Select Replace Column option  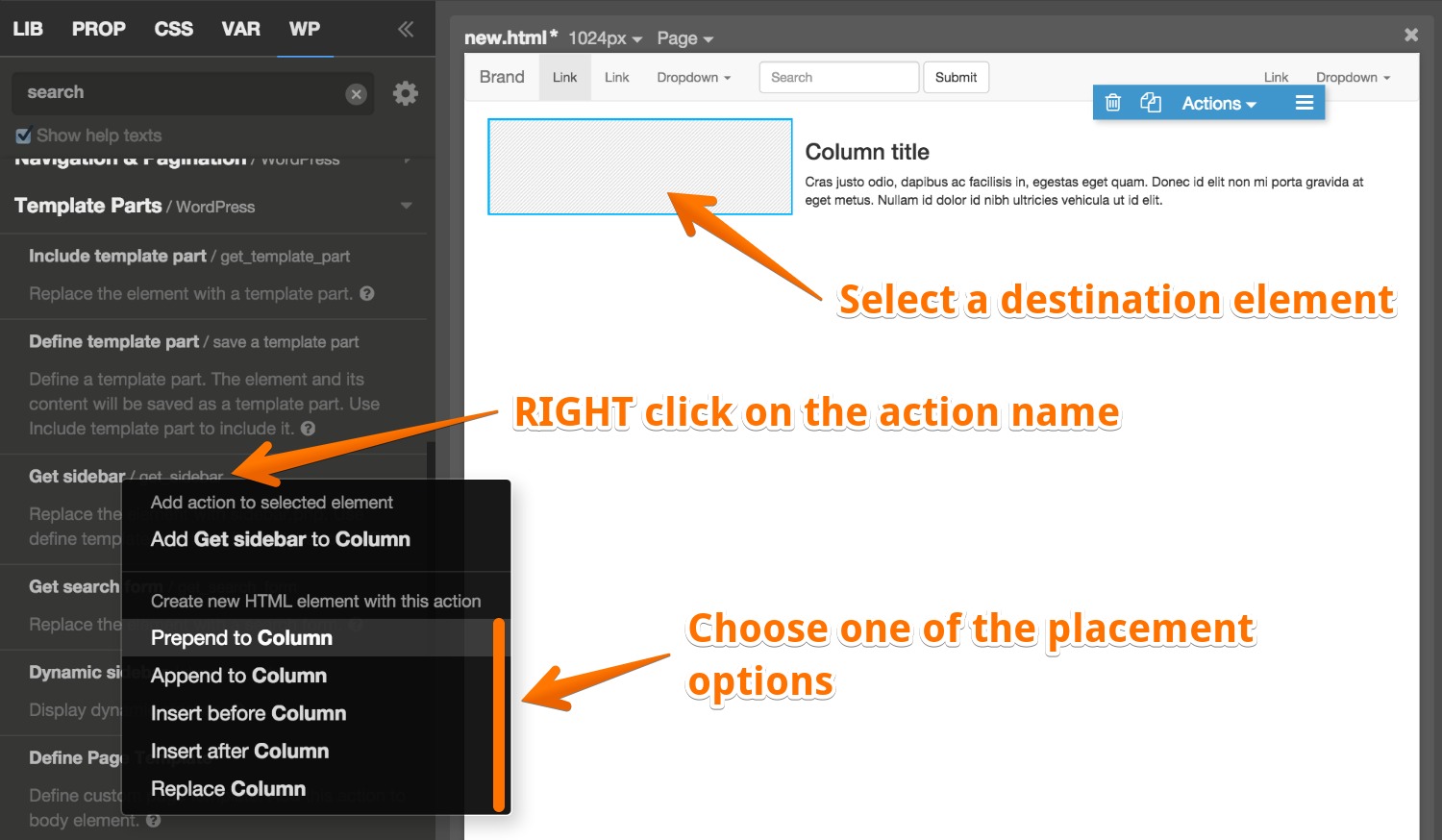pos(229,788)
